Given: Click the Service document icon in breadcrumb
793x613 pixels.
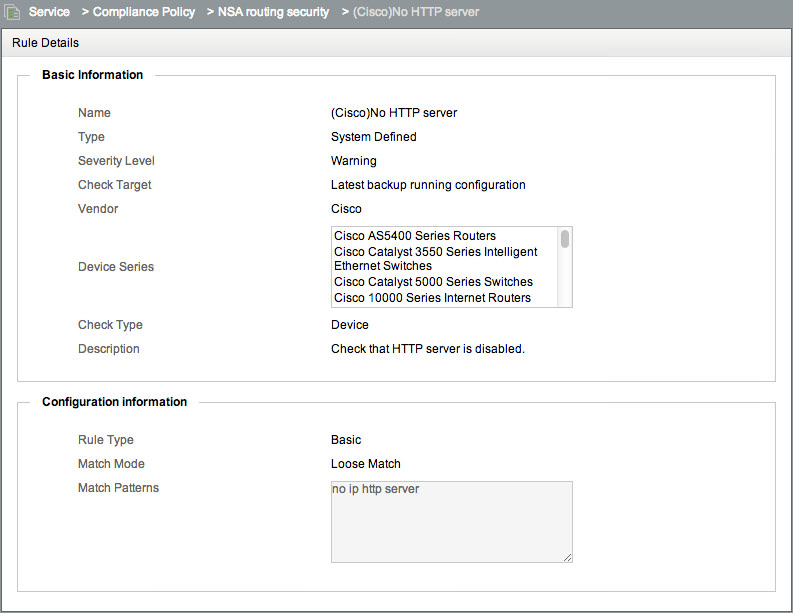Looking at the screenshot, I should pyautogui.click(x=12, y=12).
